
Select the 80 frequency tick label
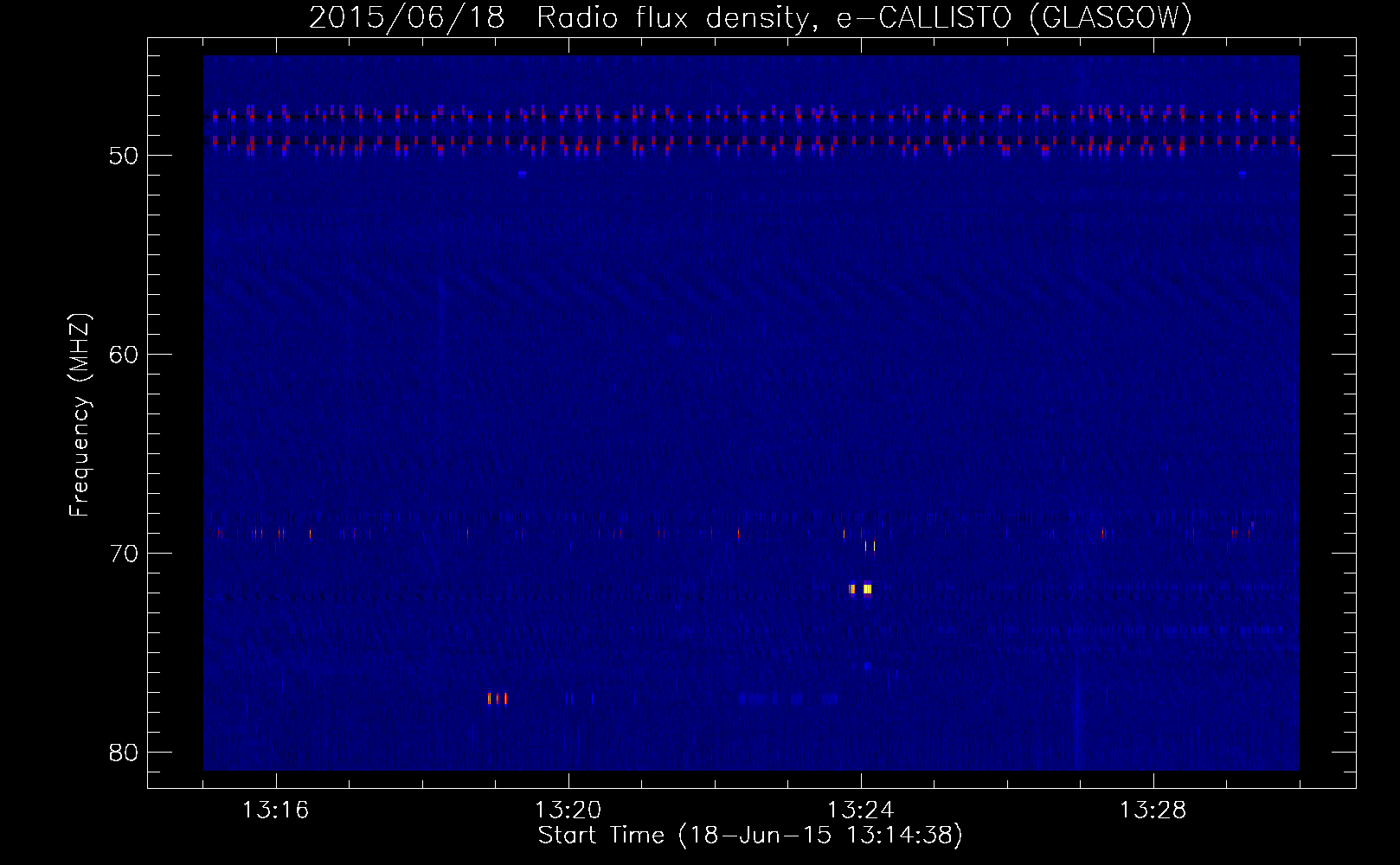pyautogui.click(x=124, y=753)
